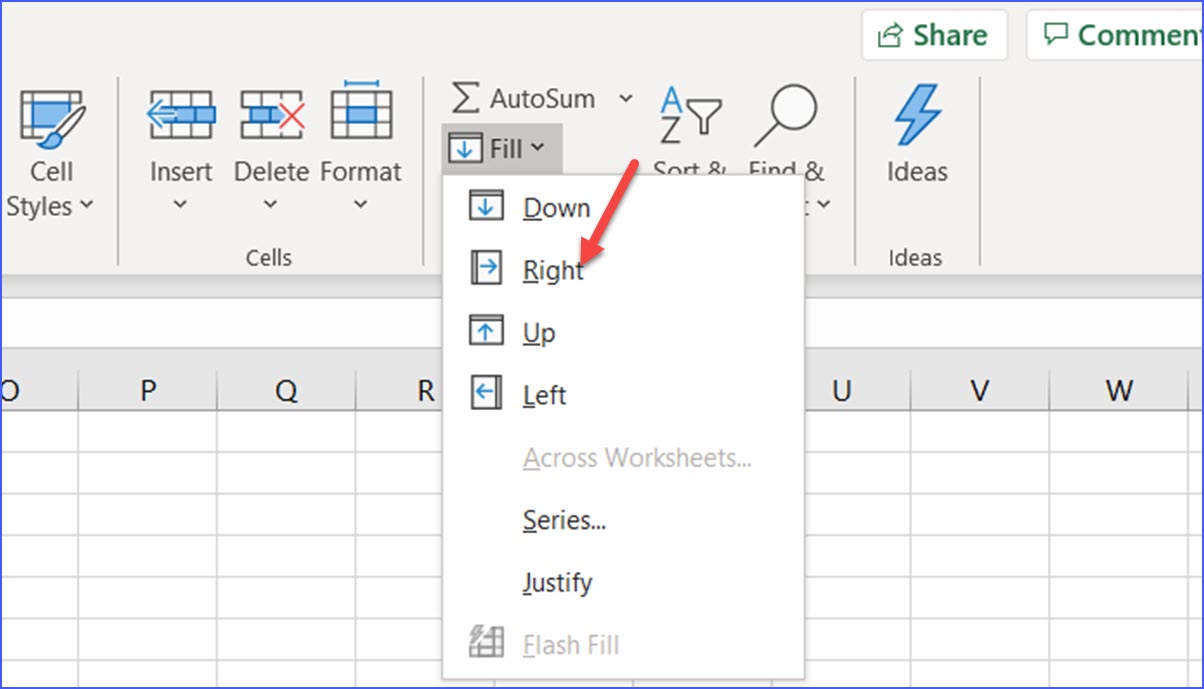Open the AutoSum dropdown arrow
This screenshot has height=689, width=1204.
[627, 98]
